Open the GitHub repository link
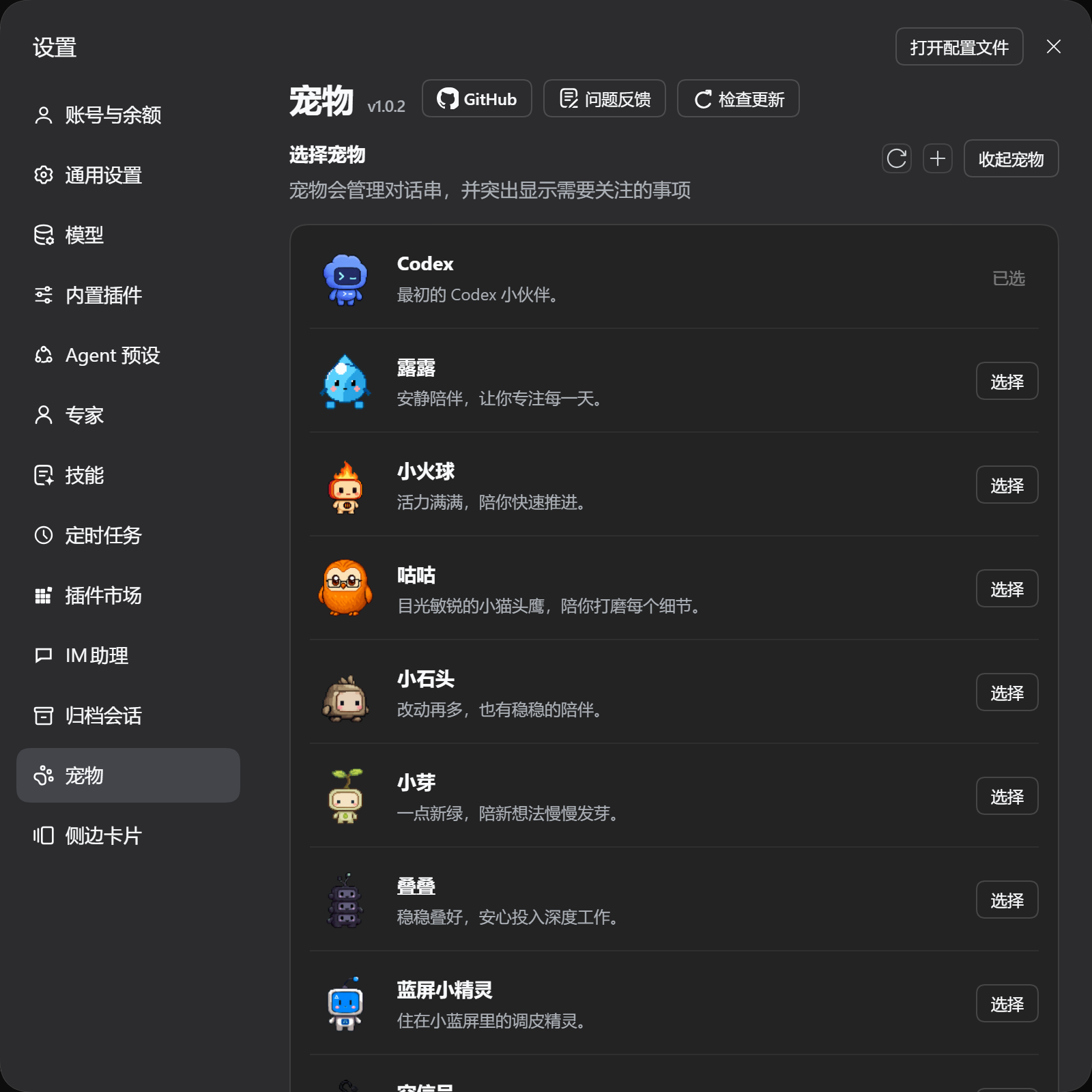Viewport: 1092px width, 1092px height. coord(476,98)
